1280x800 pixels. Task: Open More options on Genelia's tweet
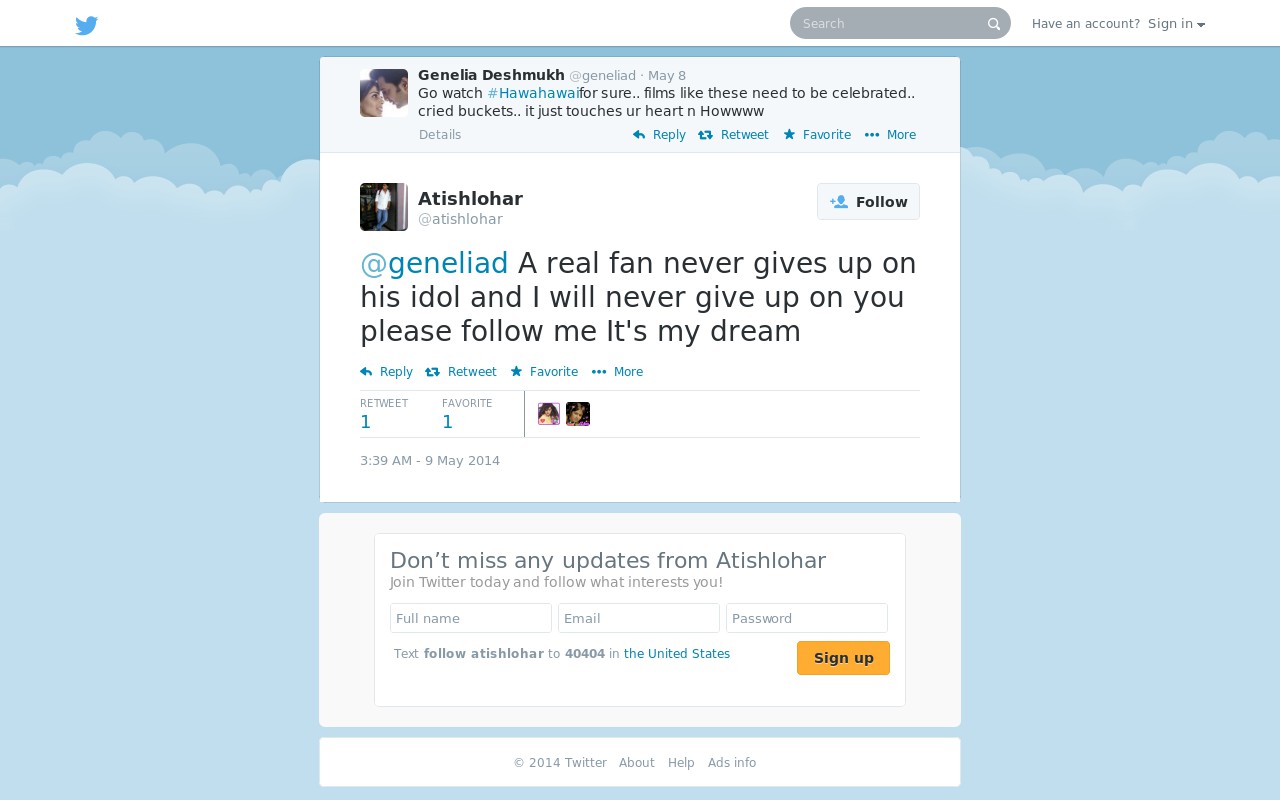coord(890,135)
